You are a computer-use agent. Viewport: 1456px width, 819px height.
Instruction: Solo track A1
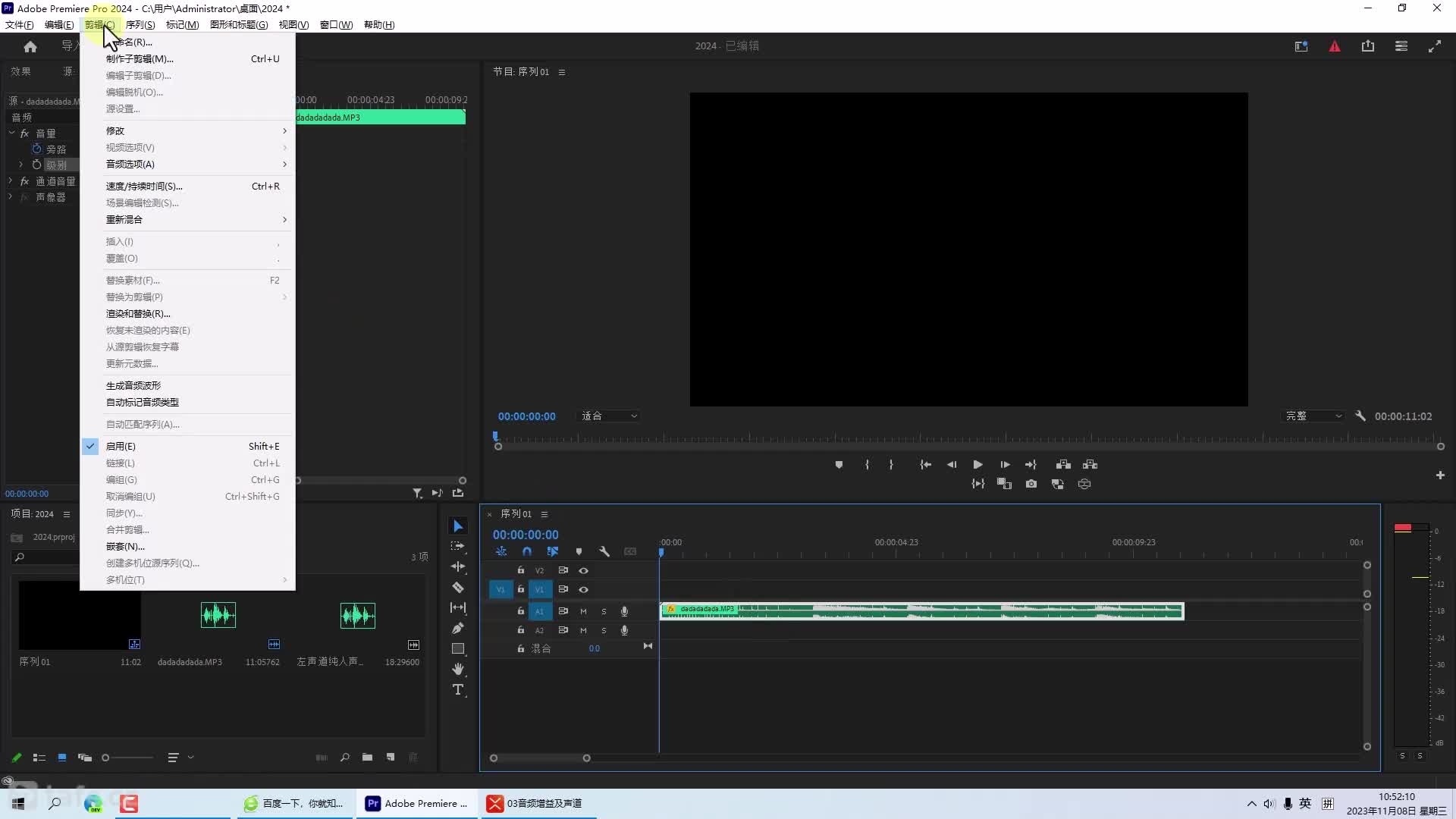pos(604,611)
